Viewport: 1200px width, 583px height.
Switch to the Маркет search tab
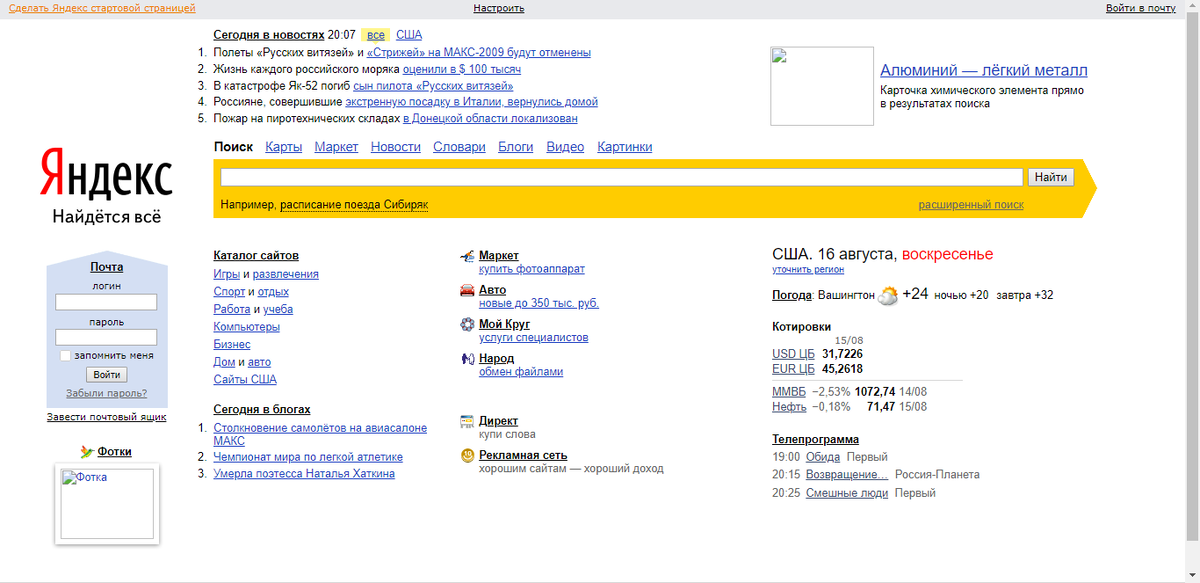click(336, 147)
